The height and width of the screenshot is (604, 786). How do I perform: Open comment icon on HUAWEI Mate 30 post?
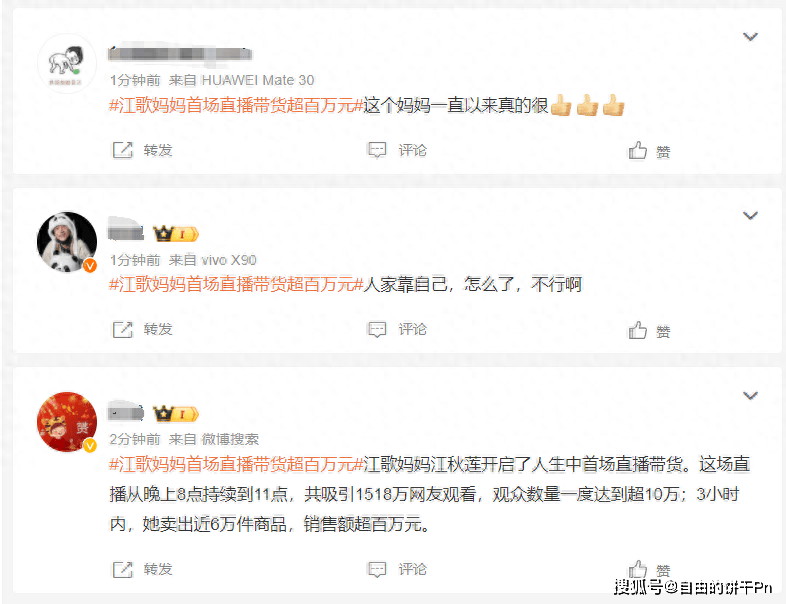(377, 150)
